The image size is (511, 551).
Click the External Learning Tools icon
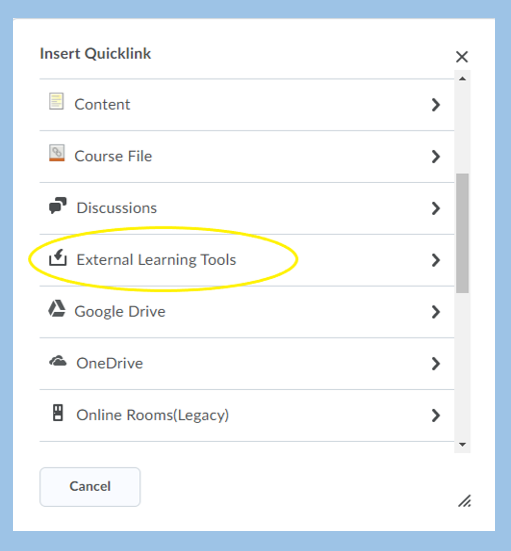click(x=58, y=258)
